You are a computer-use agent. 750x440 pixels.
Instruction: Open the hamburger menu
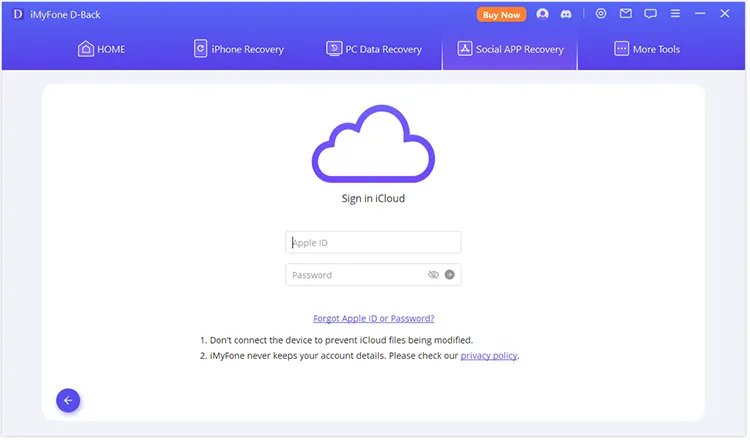pyautogui.click(x=675, y=13)
